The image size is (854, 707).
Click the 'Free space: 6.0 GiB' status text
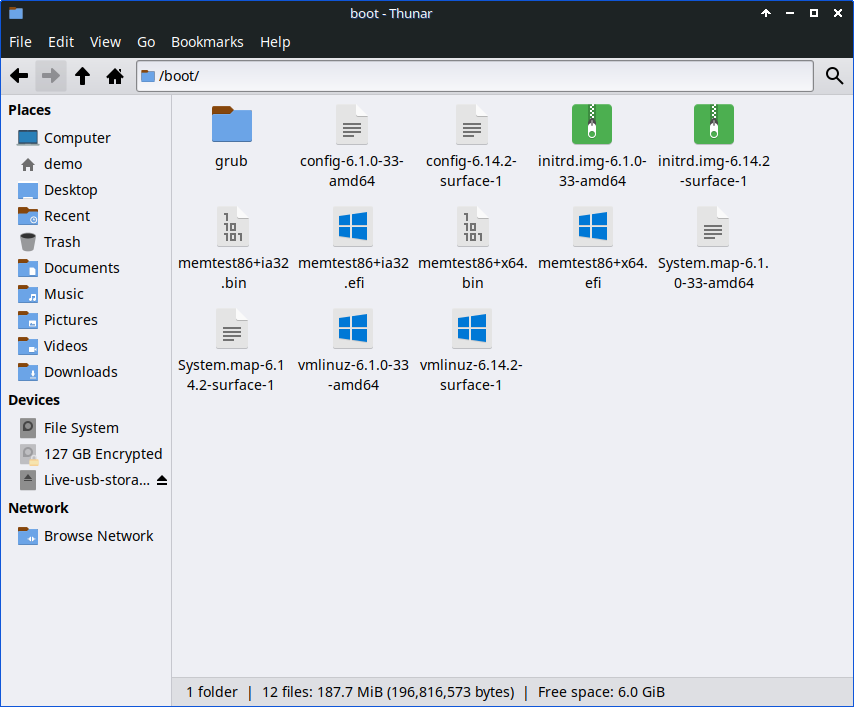601,692
